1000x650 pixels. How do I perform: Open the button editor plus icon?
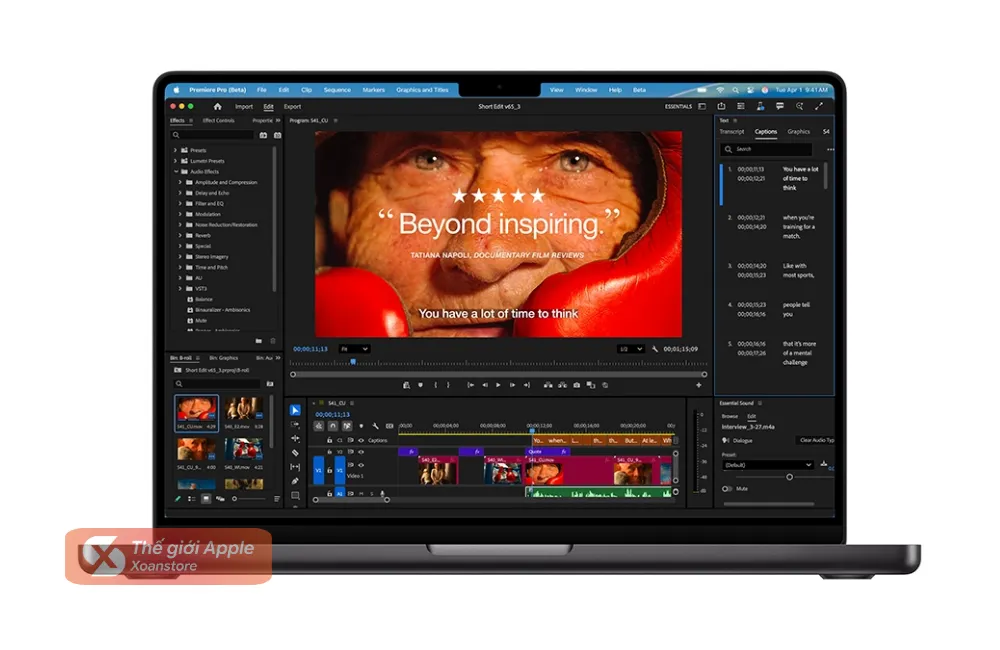[699, 385]
